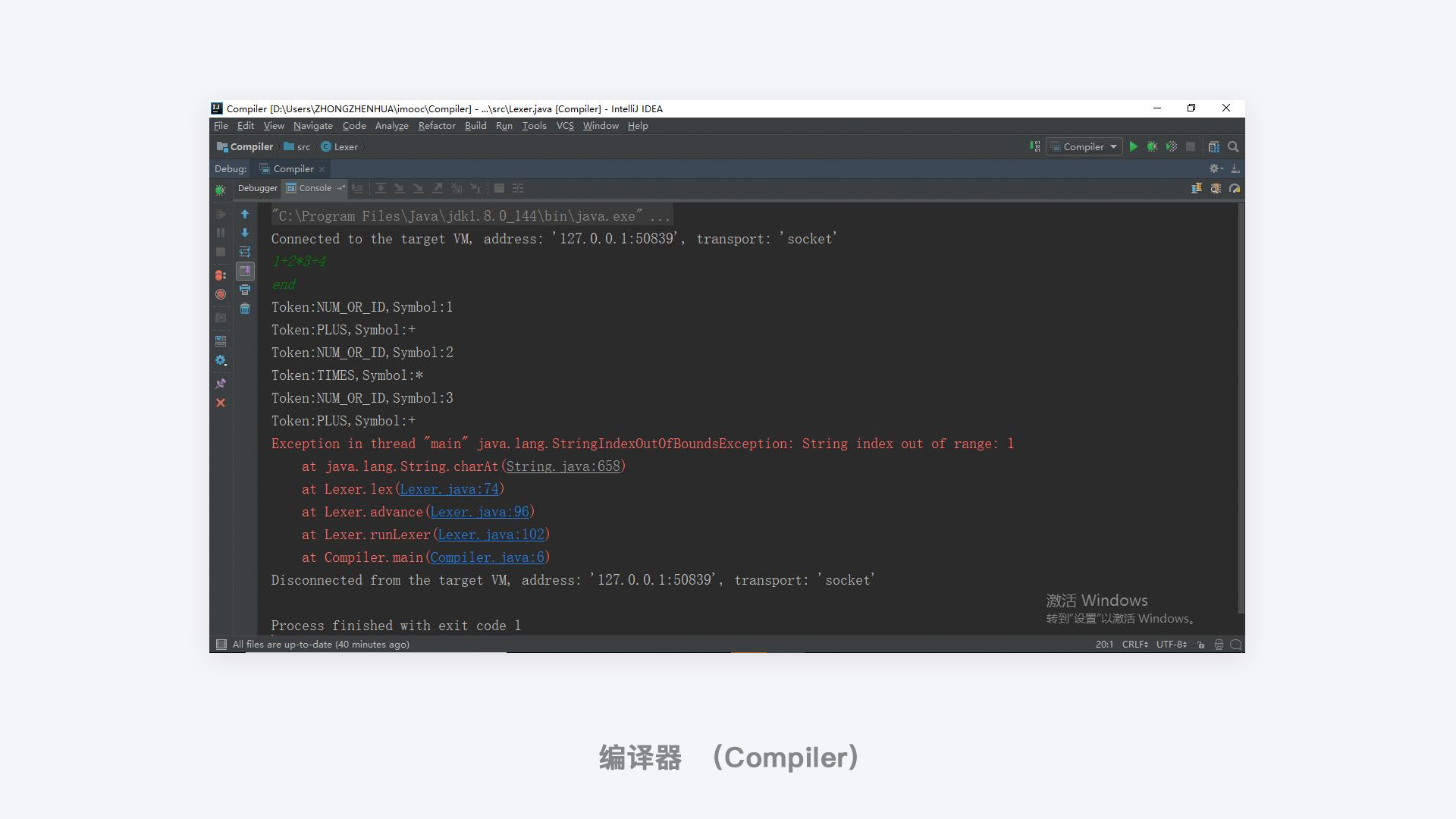Switch to the Debugger tab

pyautogui.click(x=258, y=188)
